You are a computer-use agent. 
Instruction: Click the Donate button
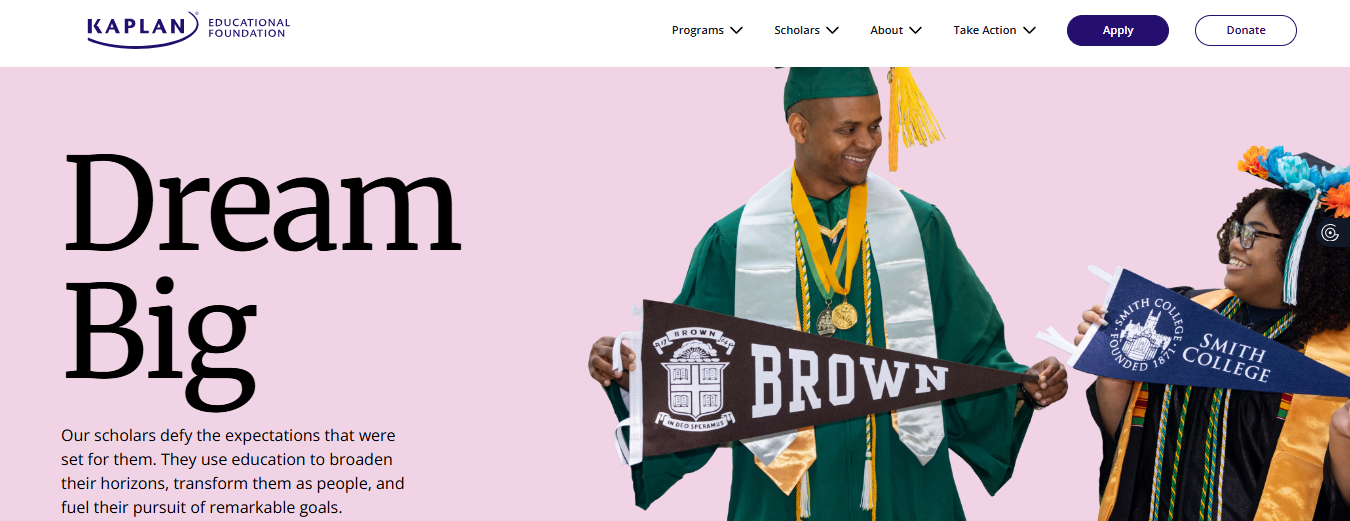[1246, 30]
